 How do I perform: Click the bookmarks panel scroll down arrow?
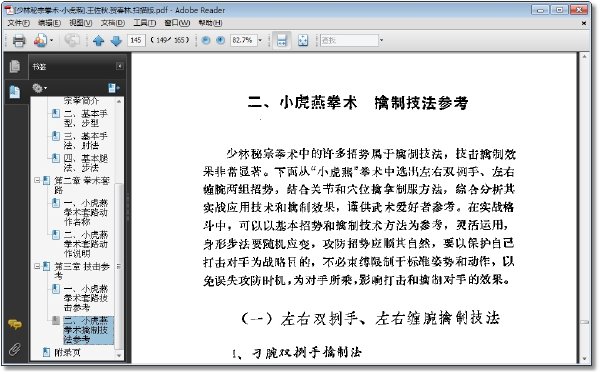119,356
